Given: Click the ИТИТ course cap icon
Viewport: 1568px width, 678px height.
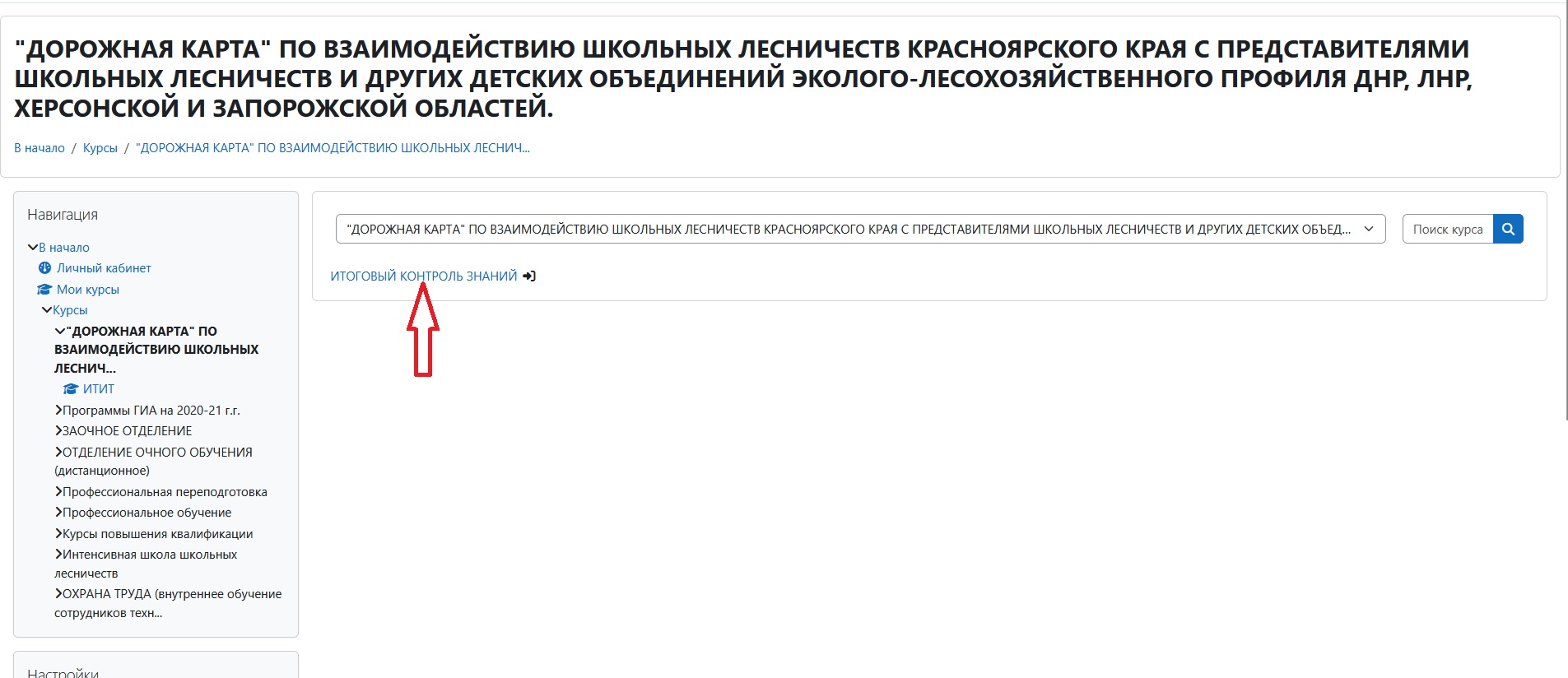Looking at the screenshot, I should 71,389.
